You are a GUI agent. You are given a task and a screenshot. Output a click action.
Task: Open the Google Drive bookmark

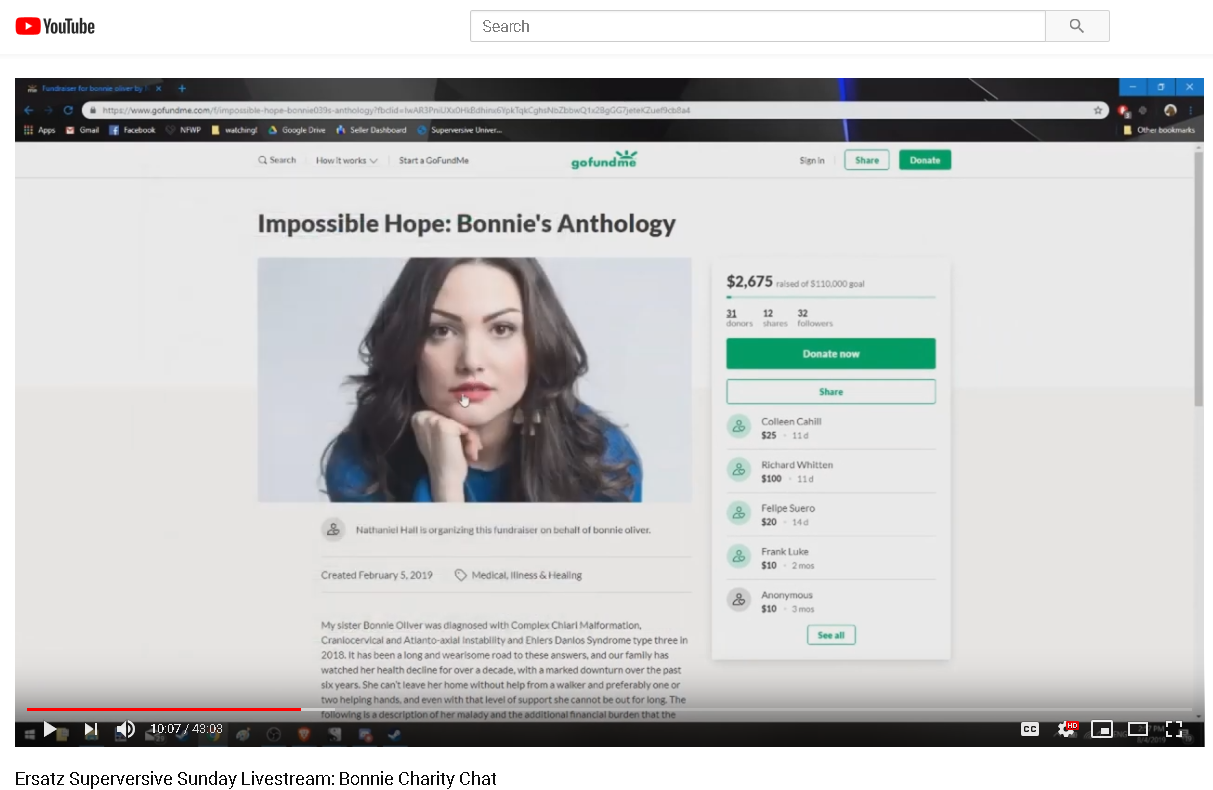[x=297, y=130]
